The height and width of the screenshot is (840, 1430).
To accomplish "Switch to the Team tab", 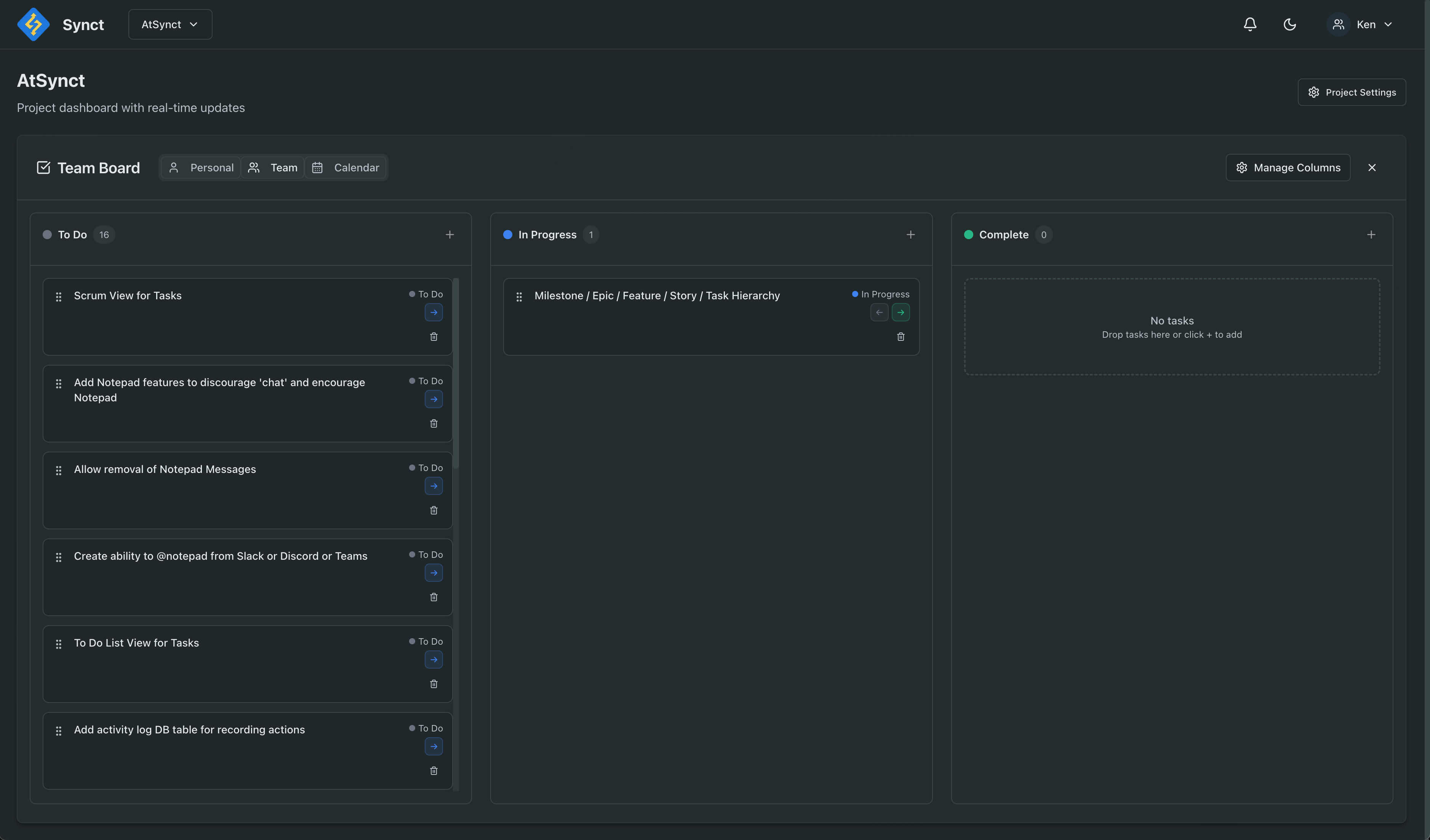I will point(272,167).
